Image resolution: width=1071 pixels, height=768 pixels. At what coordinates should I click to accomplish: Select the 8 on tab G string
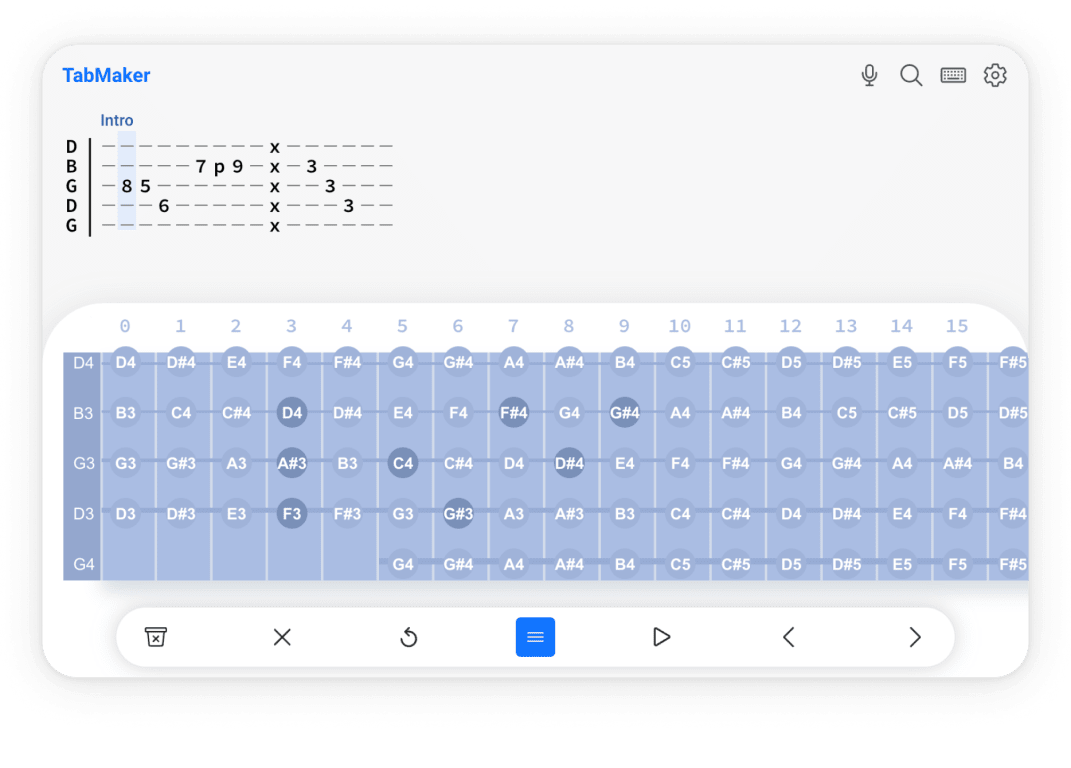[126, 186]
